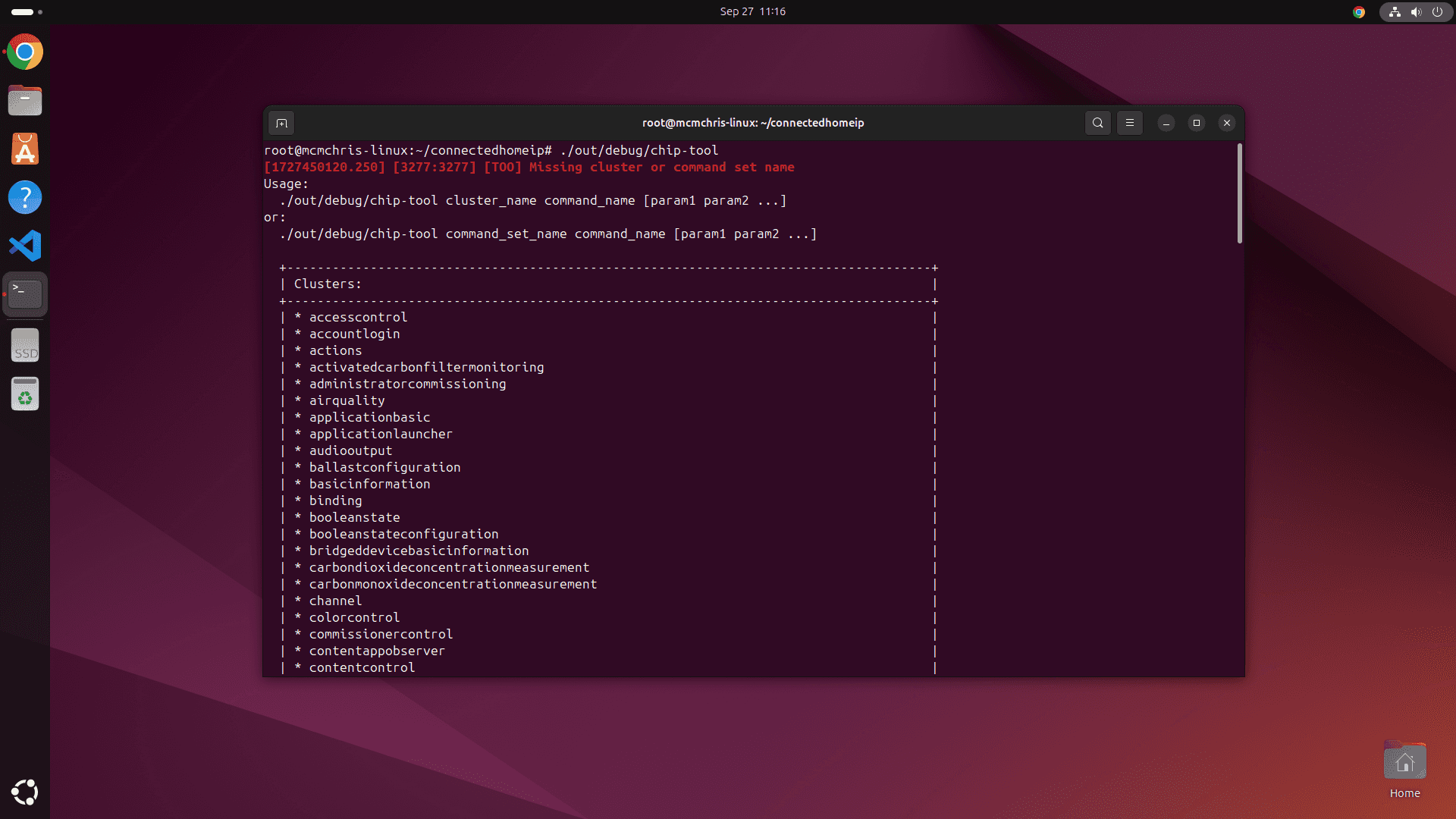Open the Trash in dock
The width and height of the screenshot is (1456, 819).
pos(25,394)
